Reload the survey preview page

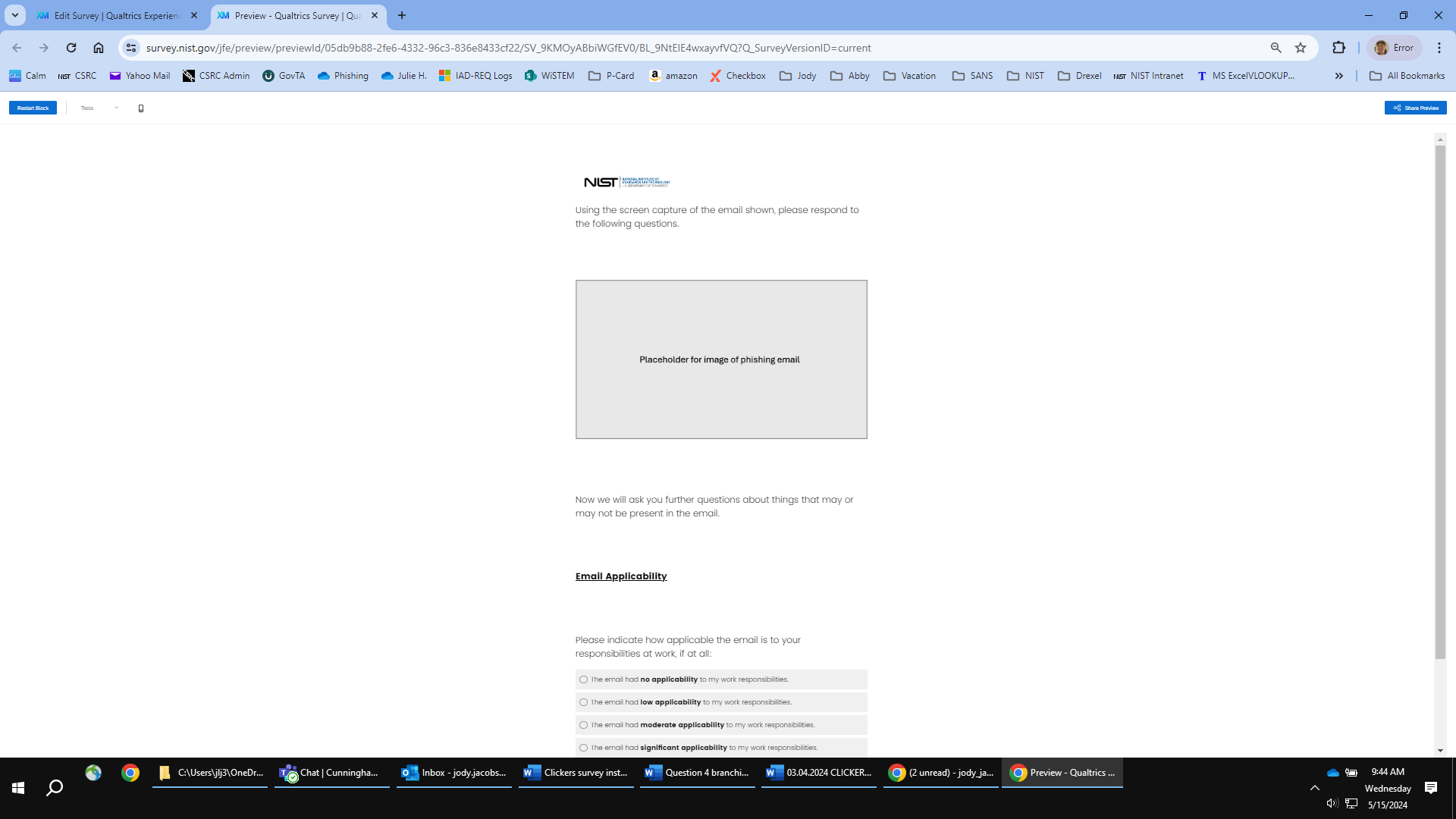pyautogui.click(x=71, y=48)
